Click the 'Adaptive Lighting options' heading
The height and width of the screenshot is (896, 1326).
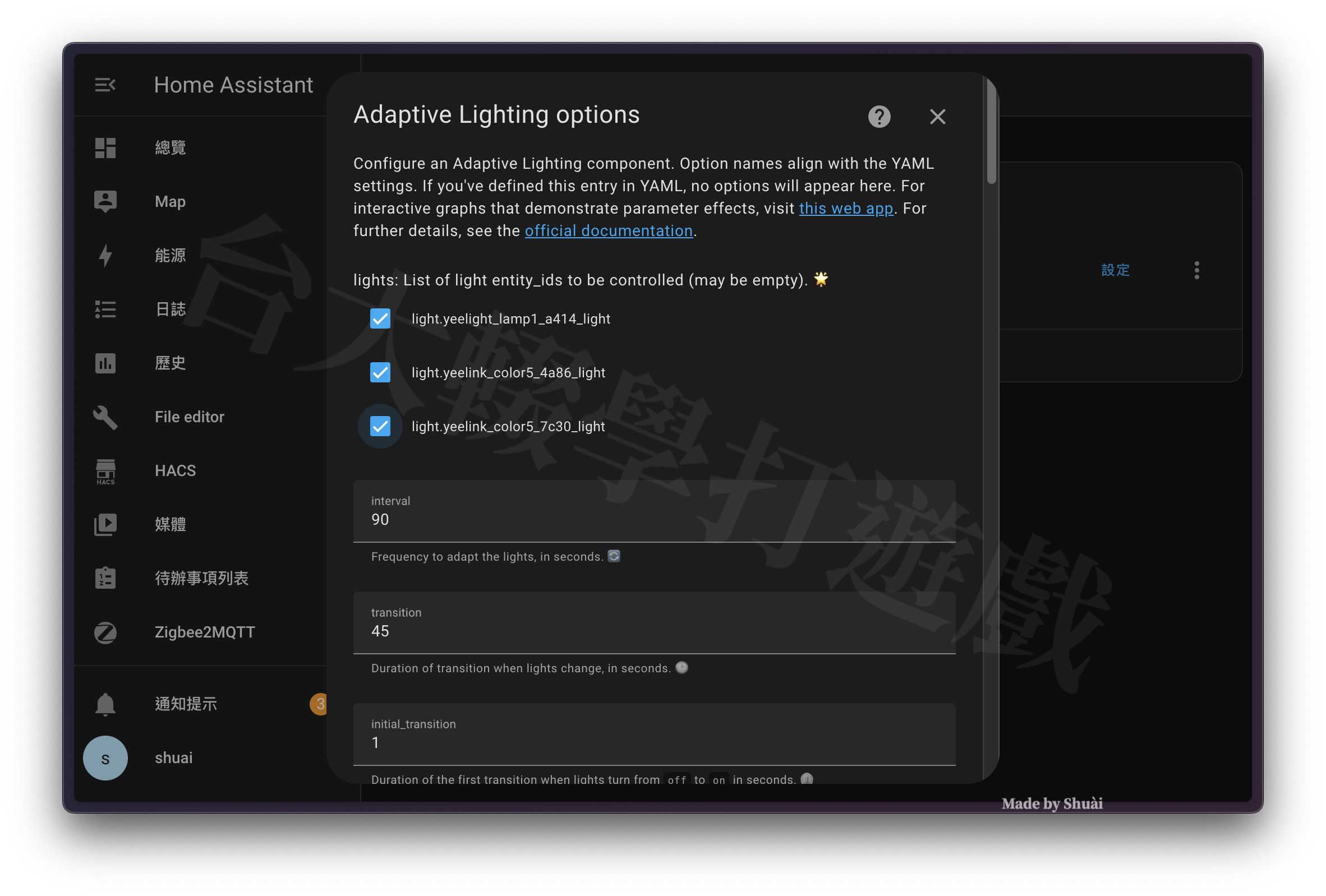tap(496, 114)
